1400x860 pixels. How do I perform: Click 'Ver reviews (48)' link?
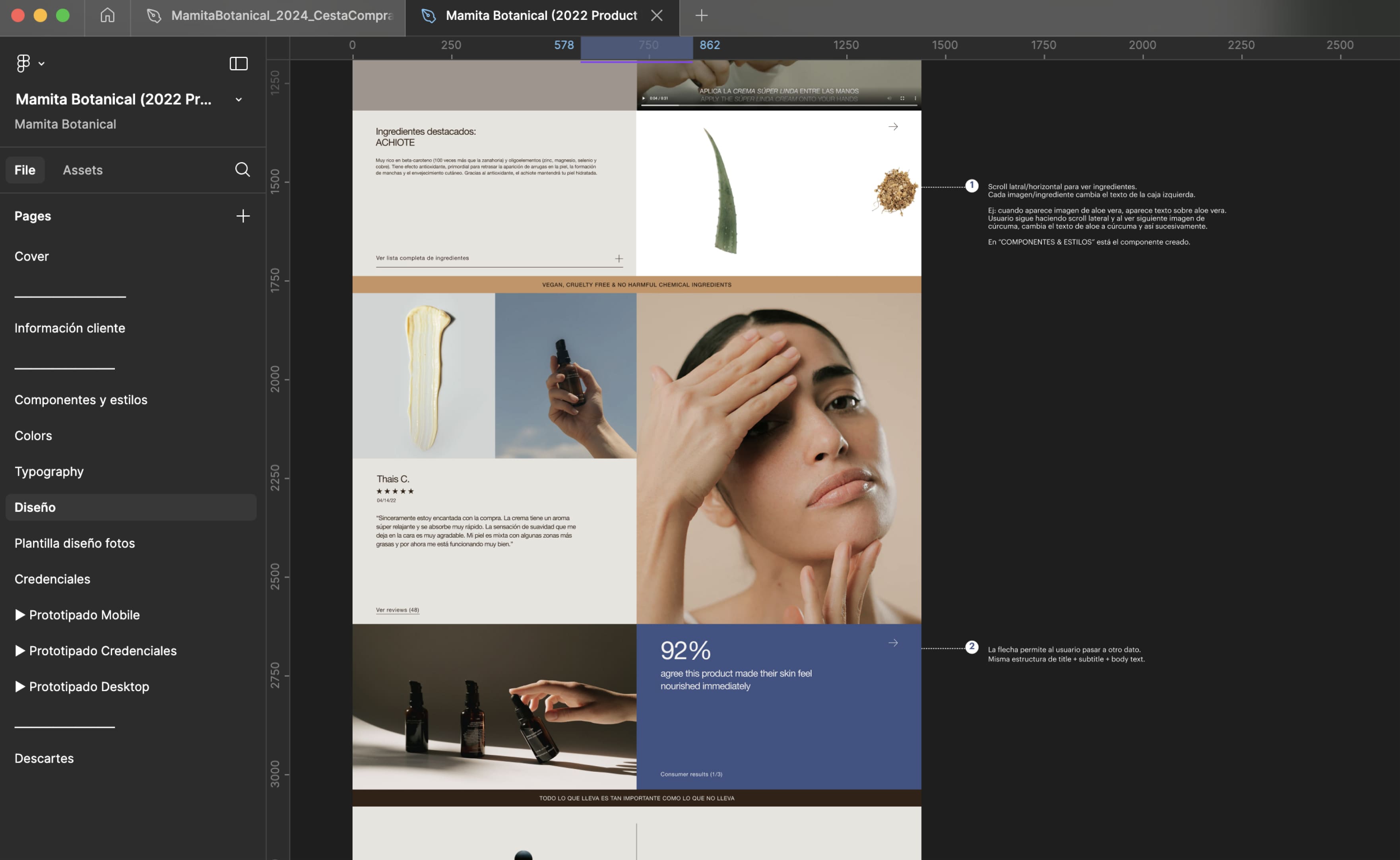(x=397, y=610)
